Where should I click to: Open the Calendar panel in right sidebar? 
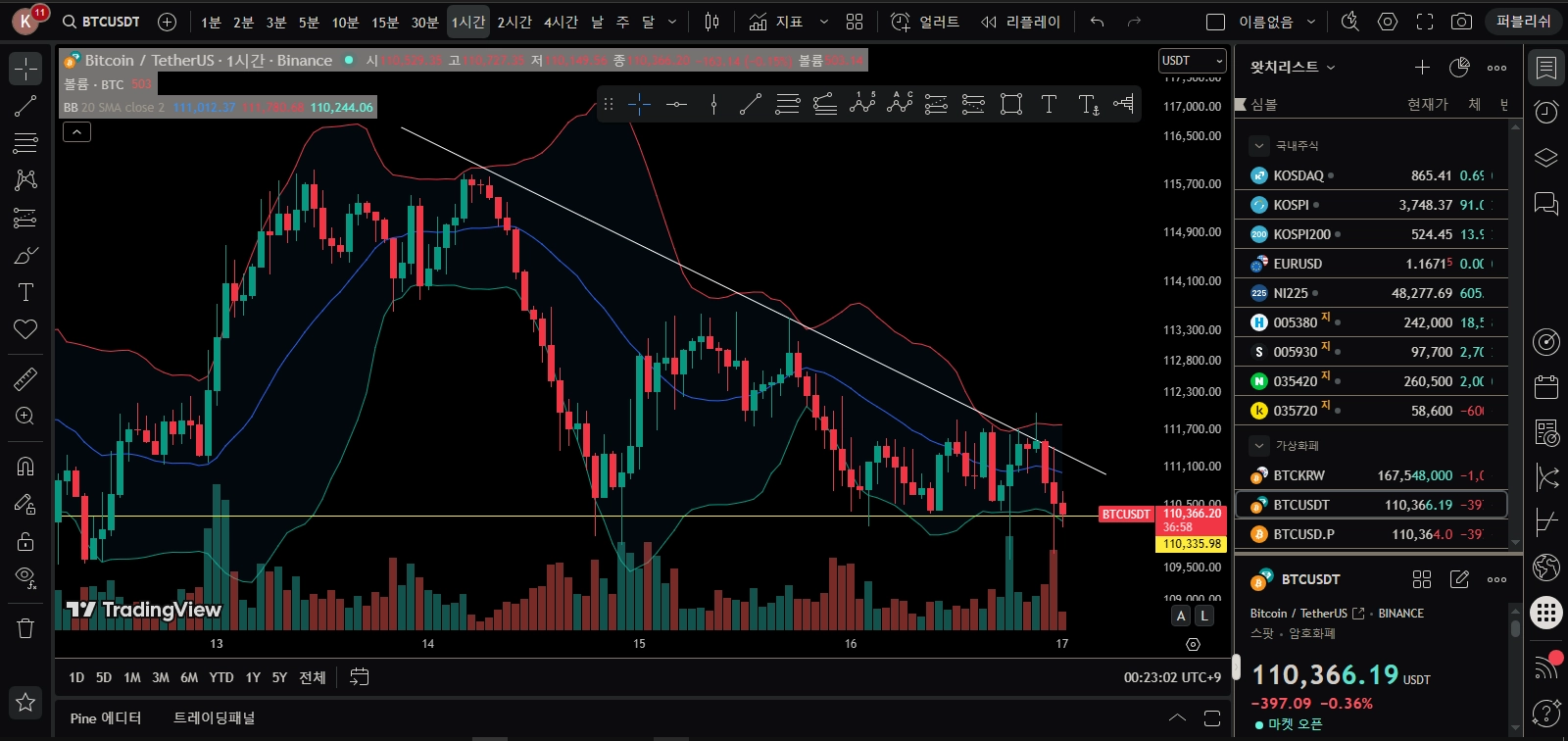click(x=1546, y=386)
